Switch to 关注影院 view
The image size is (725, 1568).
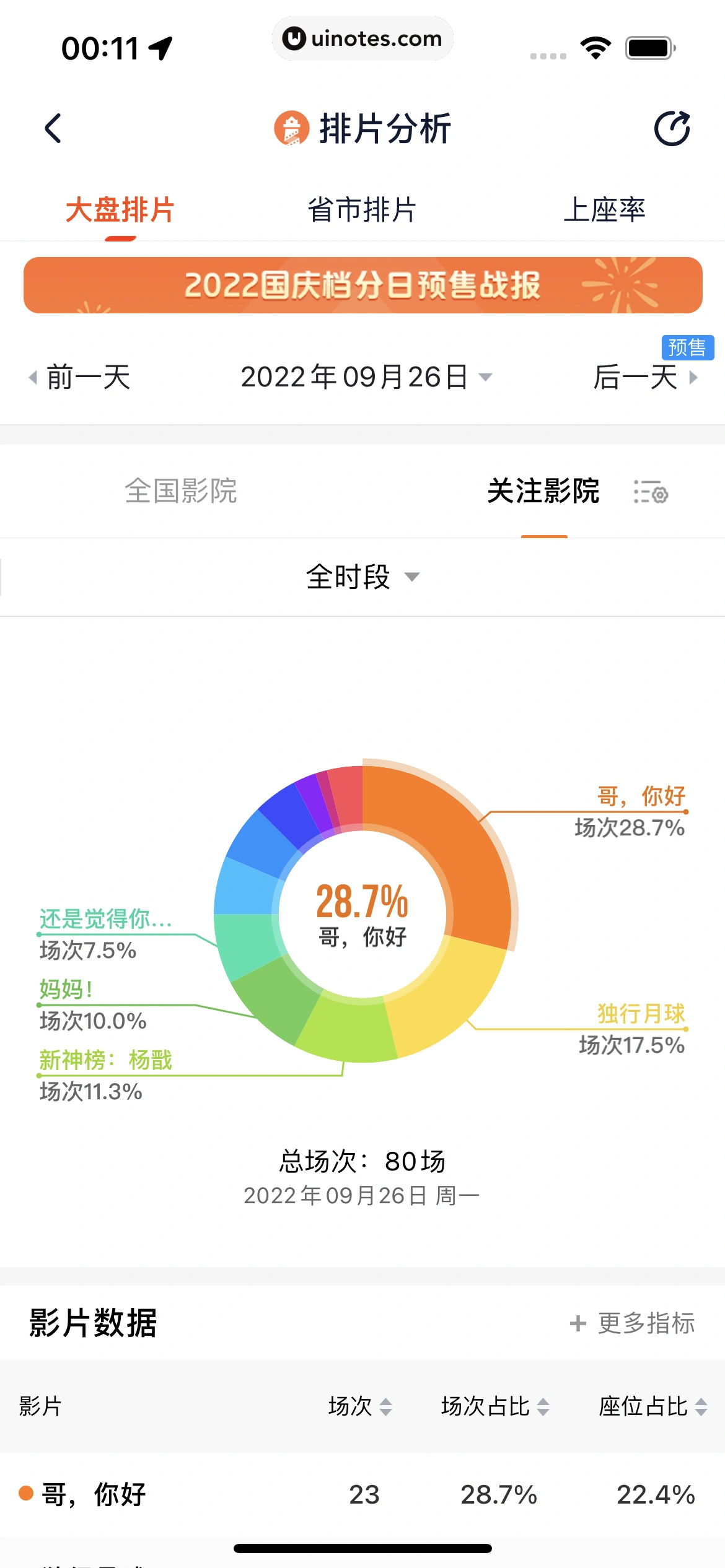pos(543,491)
